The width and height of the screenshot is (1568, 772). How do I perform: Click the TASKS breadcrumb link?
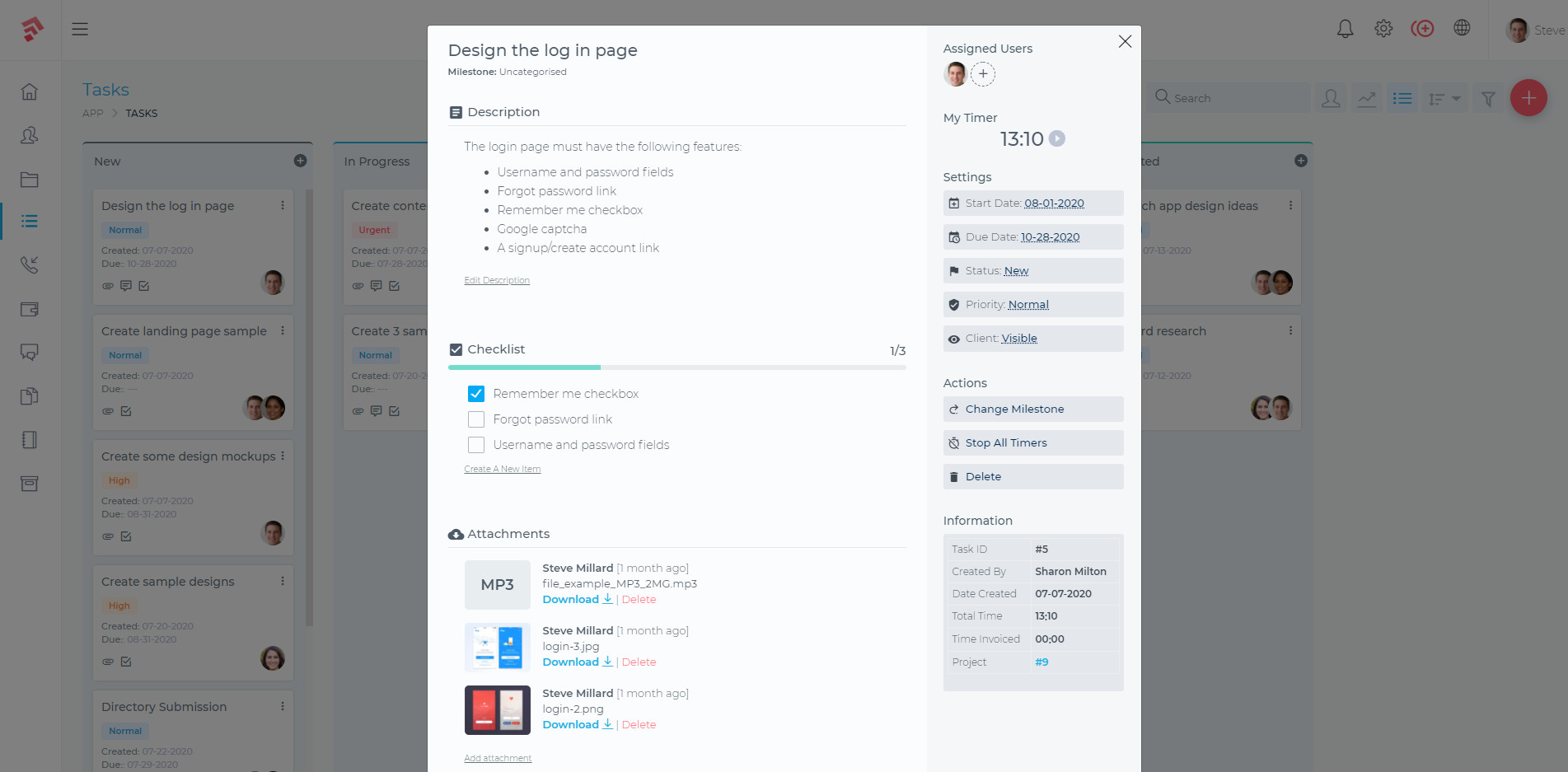coord(141,113)
